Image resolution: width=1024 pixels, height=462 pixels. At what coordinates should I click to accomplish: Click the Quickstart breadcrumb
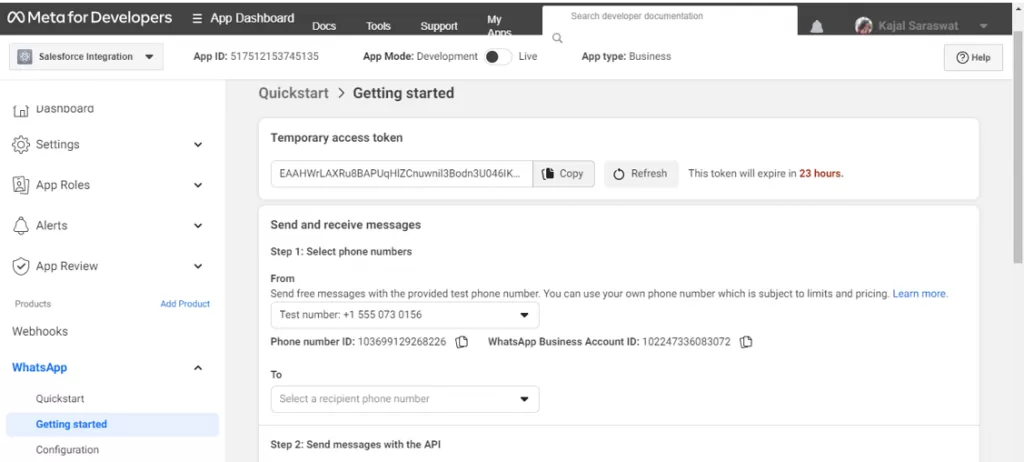(294, 93)
